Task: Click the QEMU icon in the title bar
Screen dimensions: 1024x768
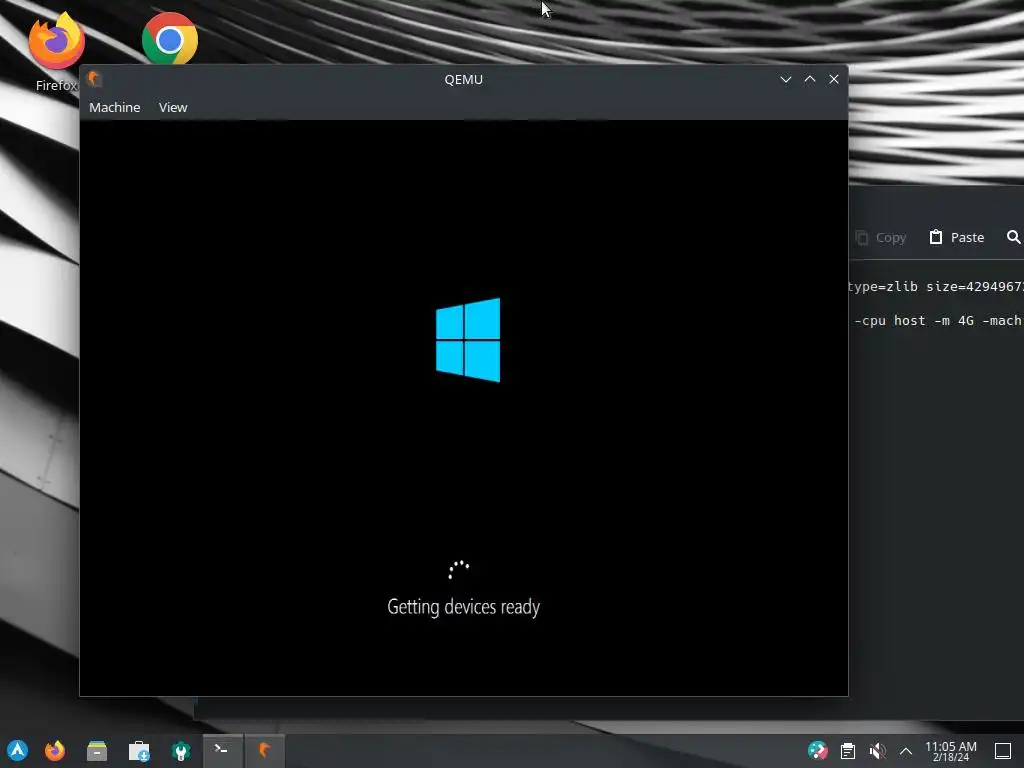Action: pyautogui.click(x=94, y=79)
